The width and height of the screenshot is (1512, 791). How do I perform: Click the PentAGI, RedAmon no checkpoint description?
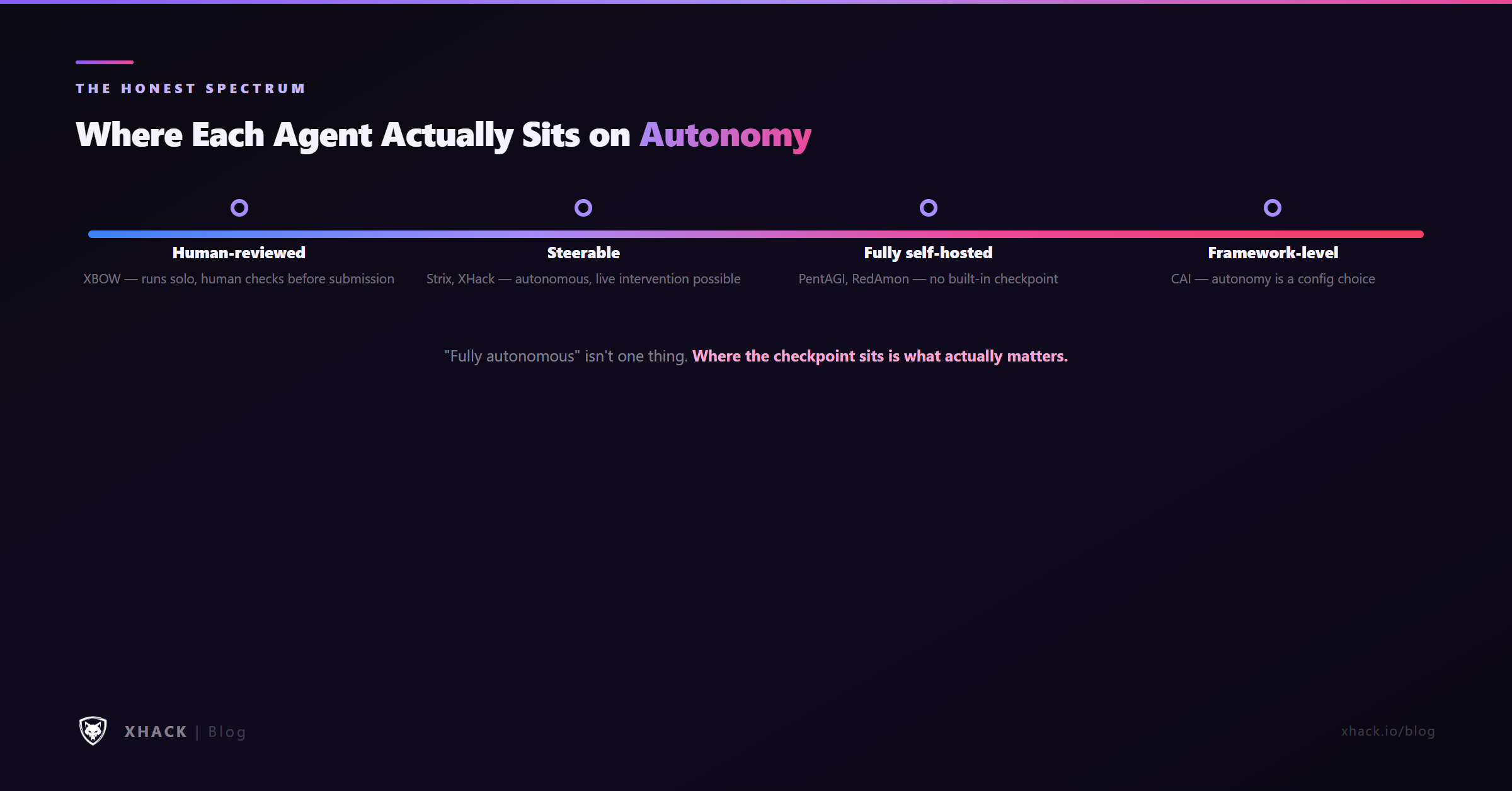click(x=928, y=278)
